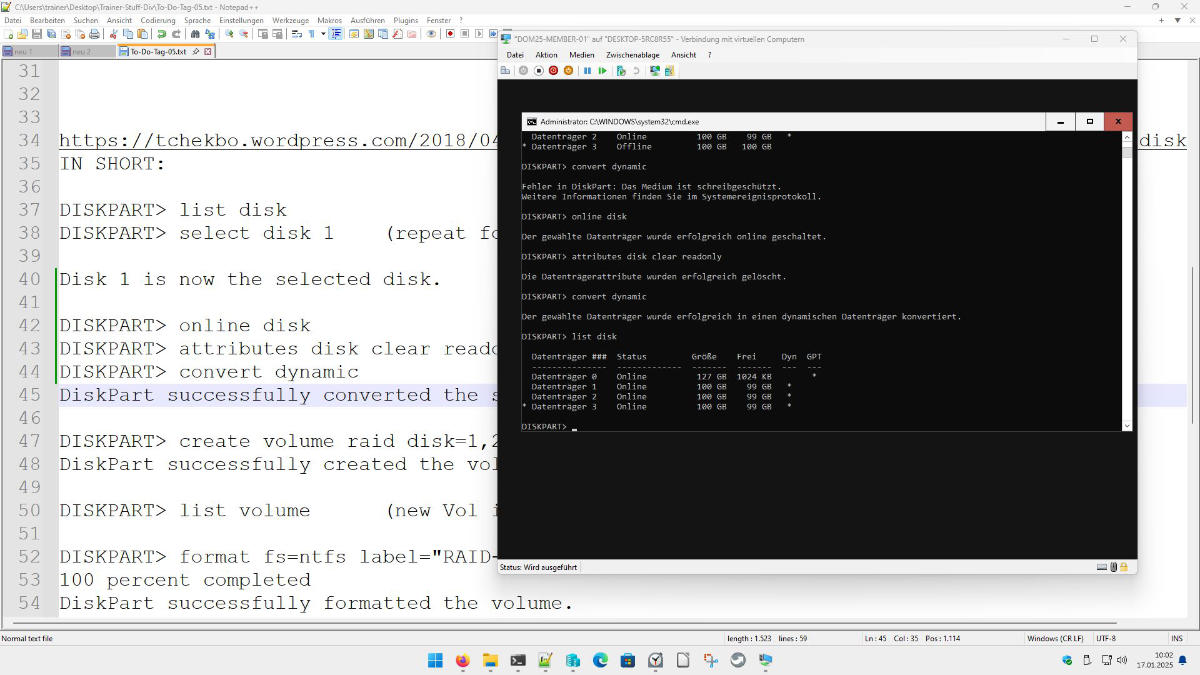Toggle word wrap icon in Notepad++ toolbar
This screenshot has width=1200, height=675.
(x=296, y=33)
